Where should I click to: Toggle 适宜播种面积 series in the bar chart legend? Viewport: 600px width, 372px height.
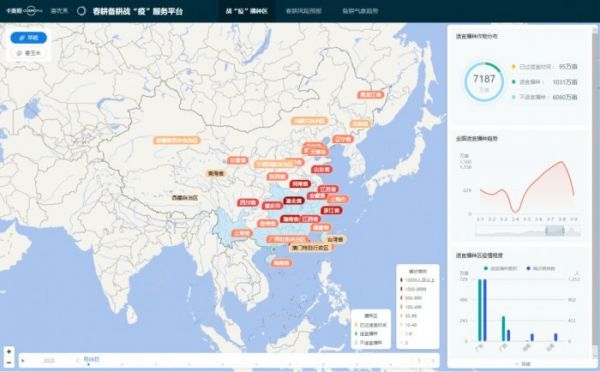click(500, 268)
